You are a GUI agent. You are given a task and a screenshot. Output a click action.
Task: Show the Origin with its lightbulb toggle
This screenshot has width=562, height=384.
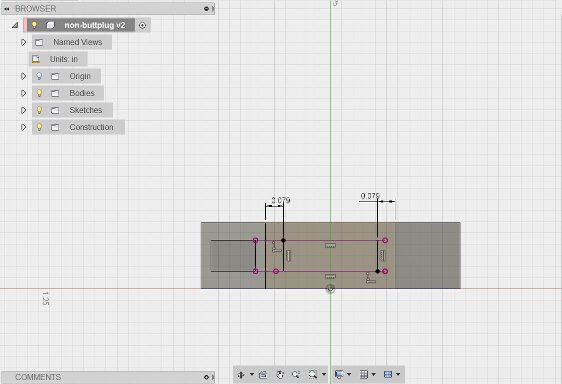click(39, 76)
